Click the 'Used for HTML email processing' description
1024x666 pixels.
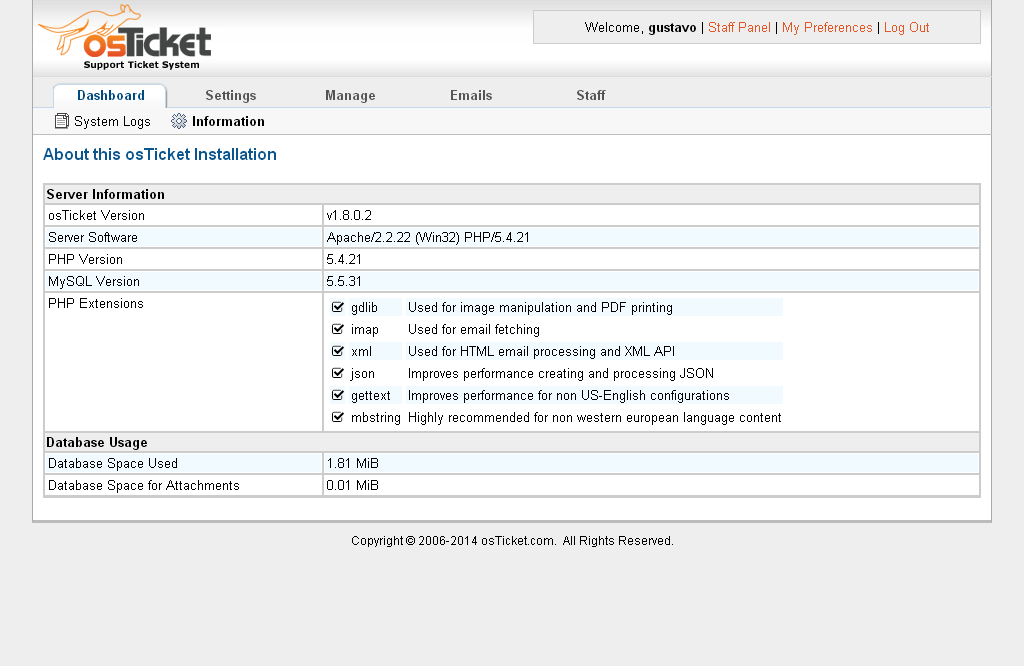click(541, 351)
